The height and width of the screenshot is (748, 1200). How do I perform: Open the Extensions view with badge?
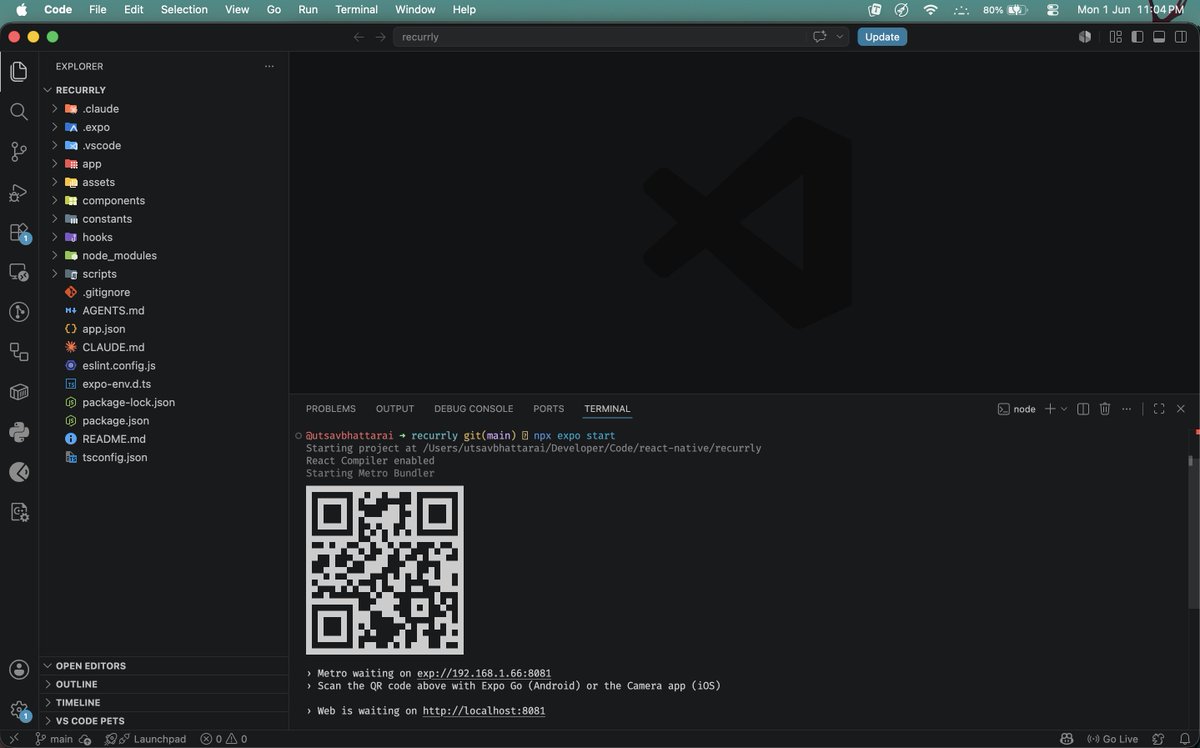(x=18, y=232)
